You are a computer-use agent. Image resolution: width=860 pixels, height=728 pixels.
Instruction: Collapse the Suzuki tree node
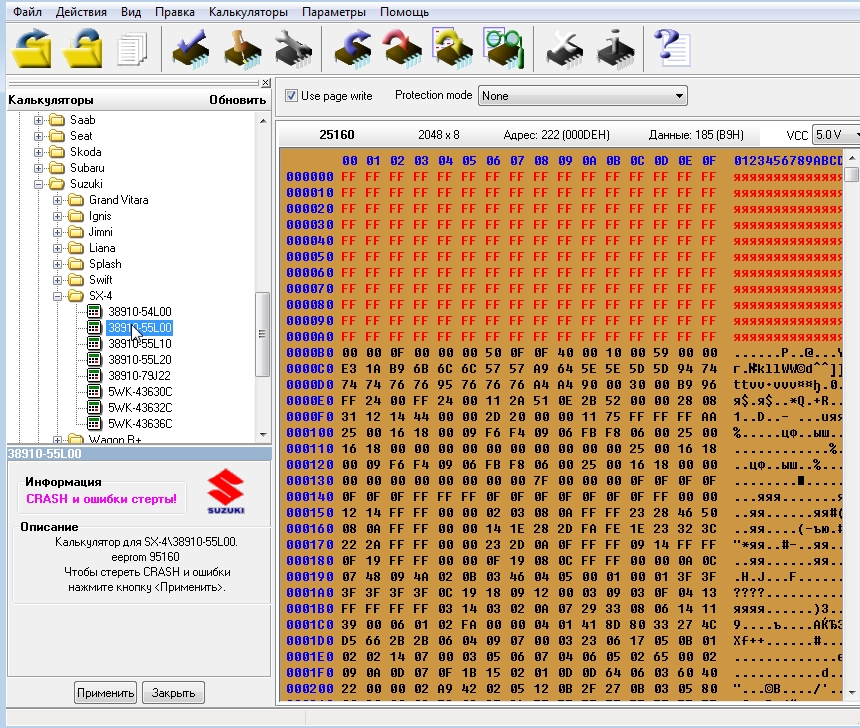[x=38, y=184]
